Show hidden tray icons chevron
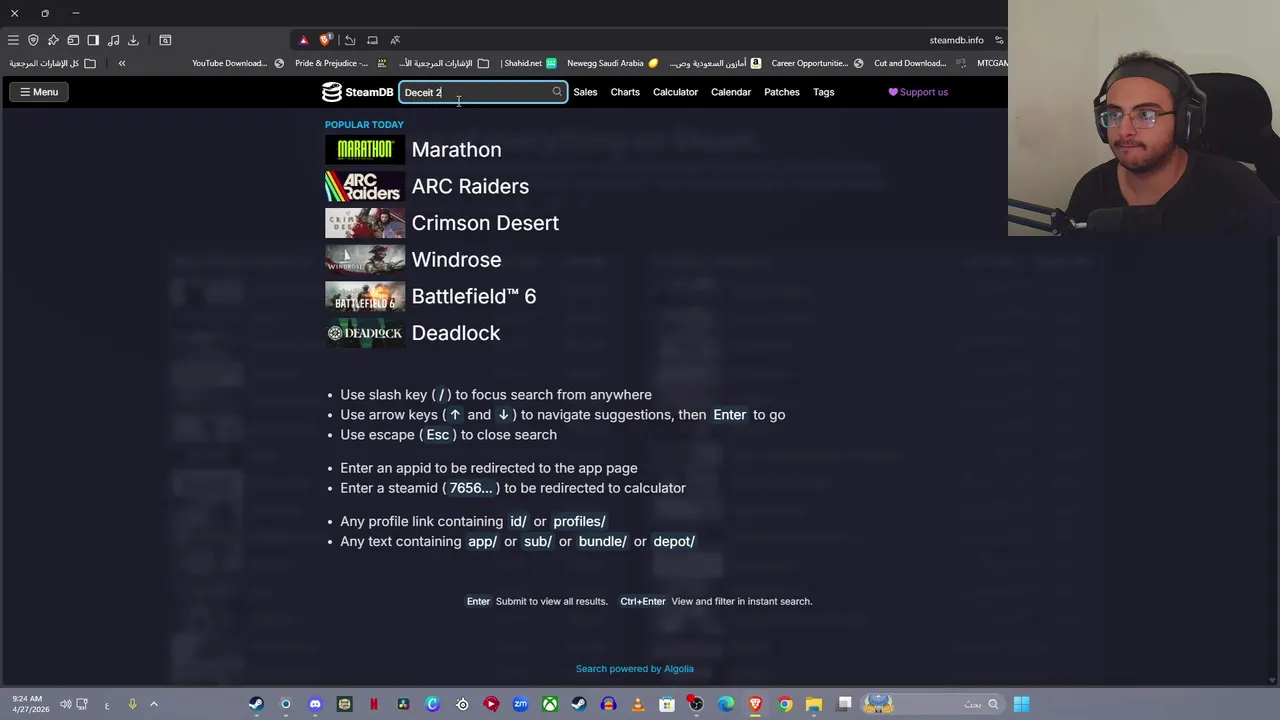 (154, 704)
